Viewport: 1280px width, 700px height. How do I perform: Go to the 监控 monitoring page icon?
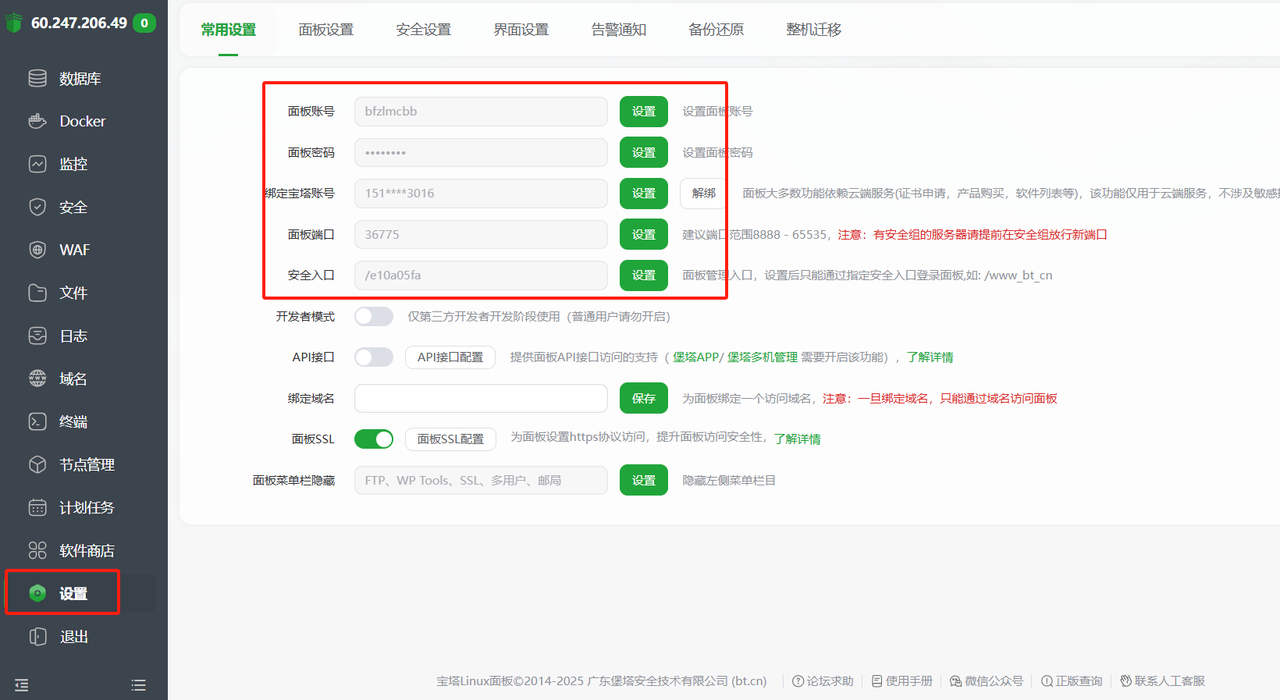[38, 164]
